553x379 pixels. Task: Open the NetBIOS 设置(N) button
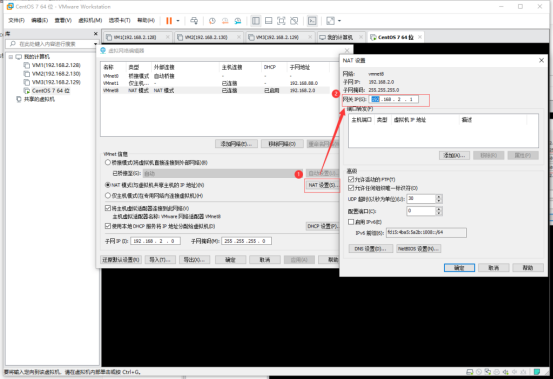point(419,249)
